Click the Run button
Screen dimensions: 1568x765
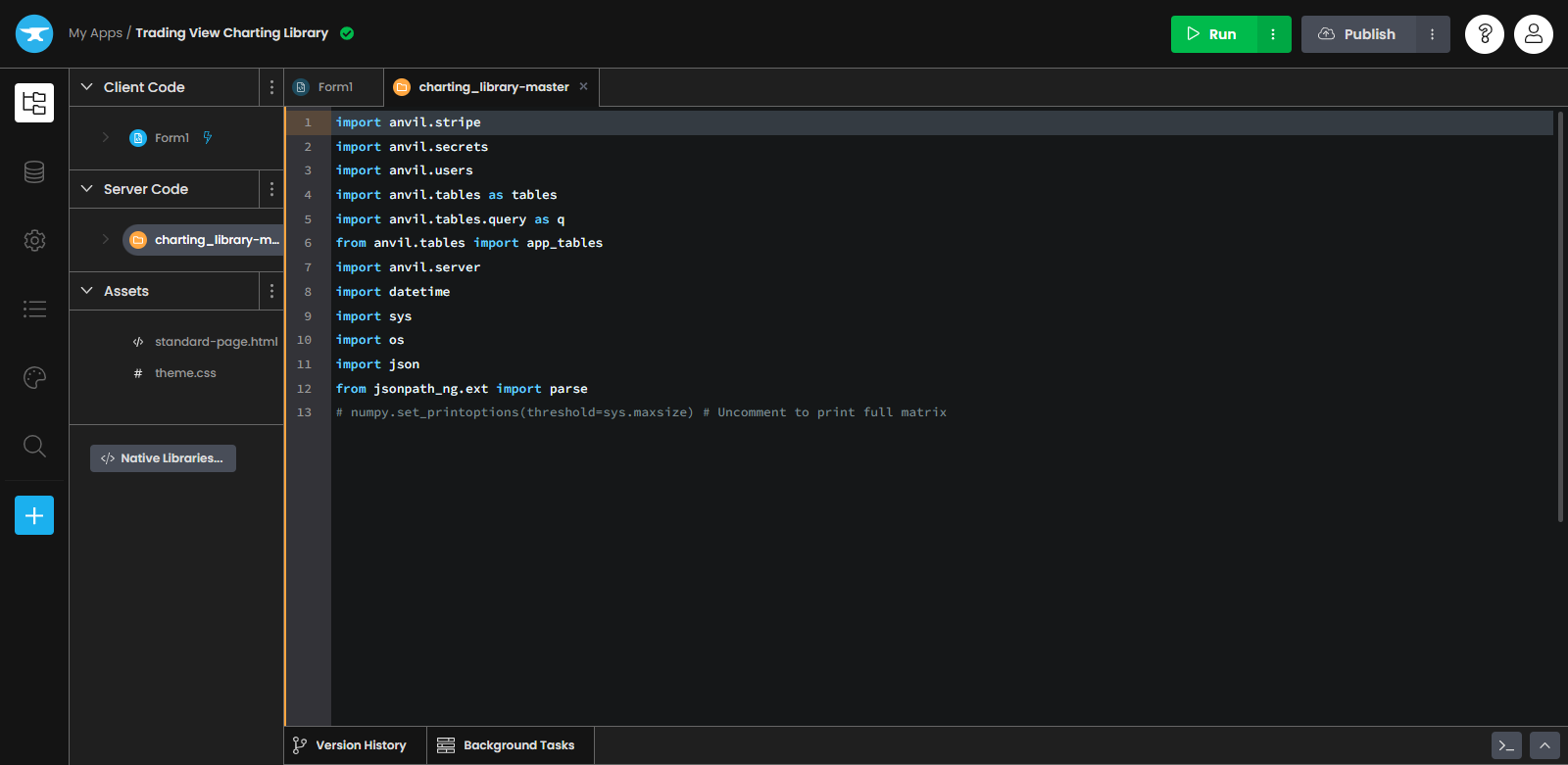(1214, 34)
